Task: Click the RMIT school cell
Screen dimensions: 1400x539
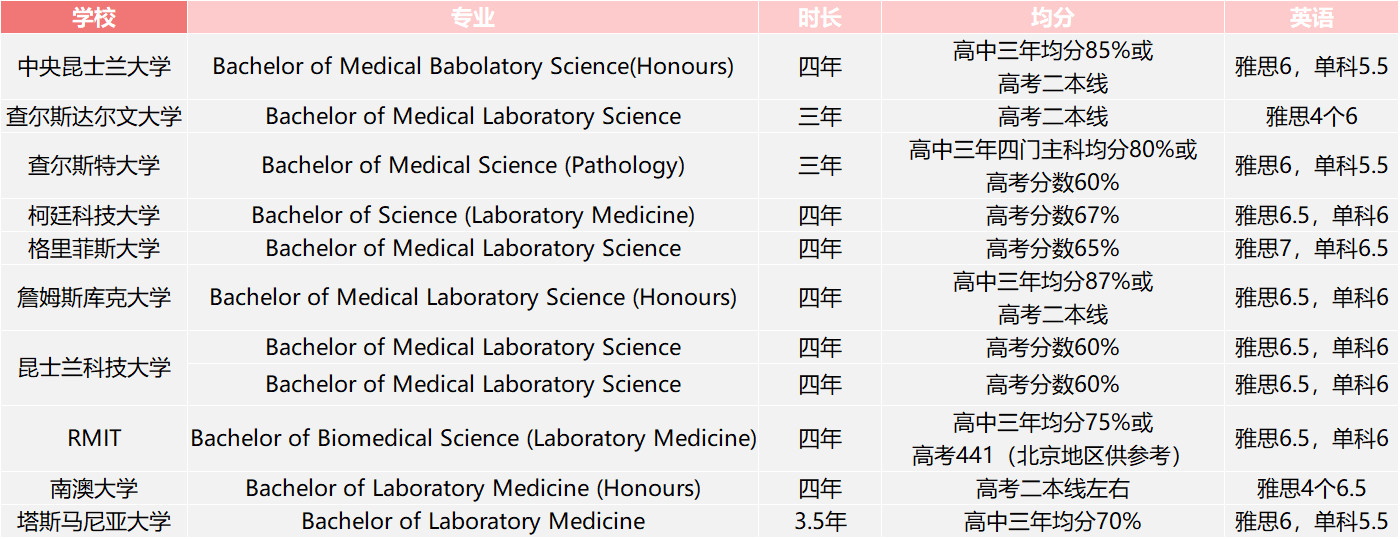Action: pyautogui.click(x=94, y=438)
